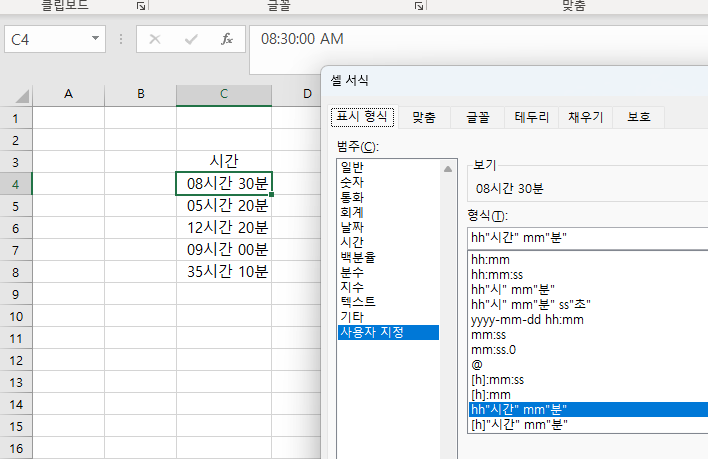
Task: Click cell 05시간 20분
Action: click(224, 206)
